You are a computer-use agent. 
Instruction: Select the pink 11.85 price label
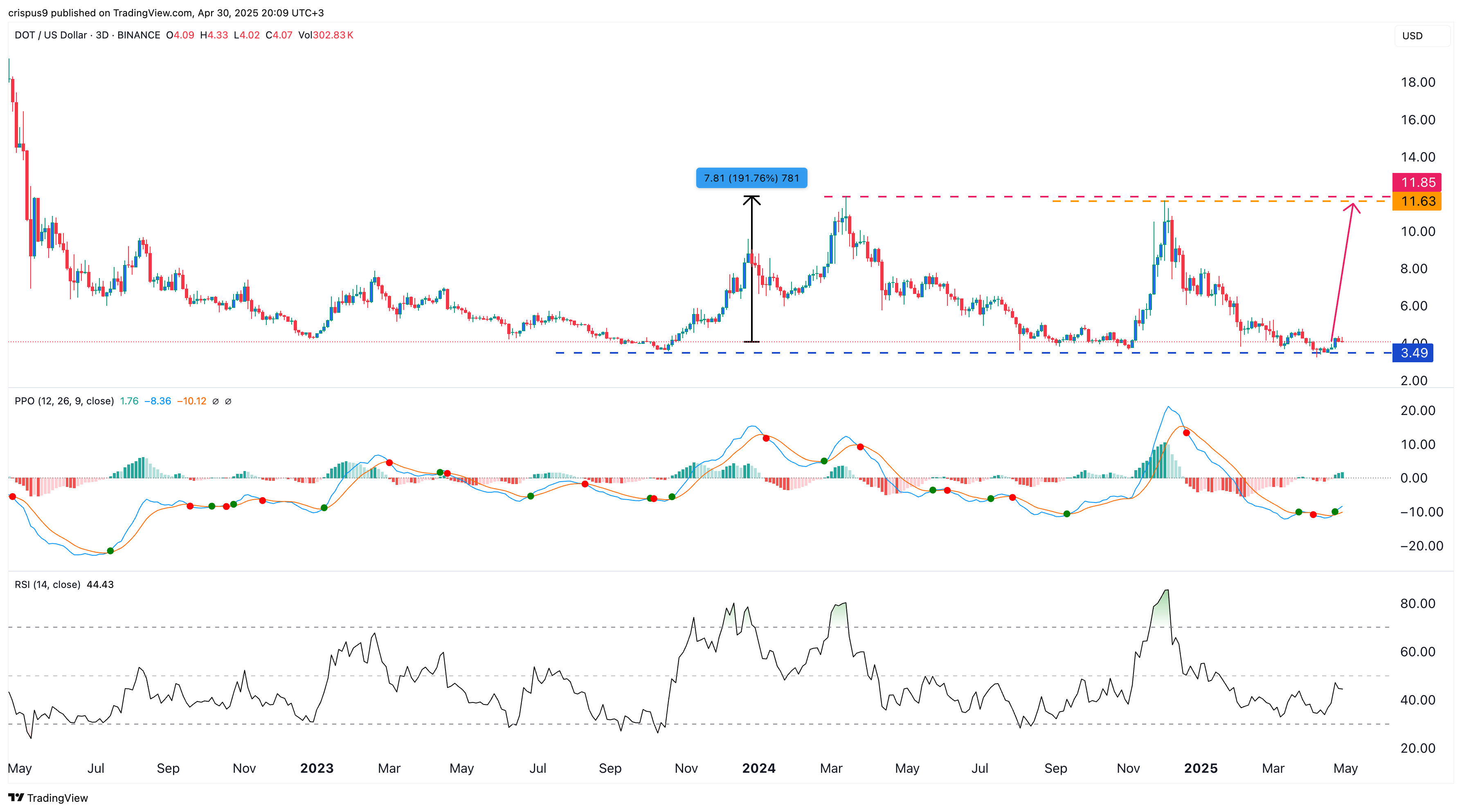(1417, 182)
